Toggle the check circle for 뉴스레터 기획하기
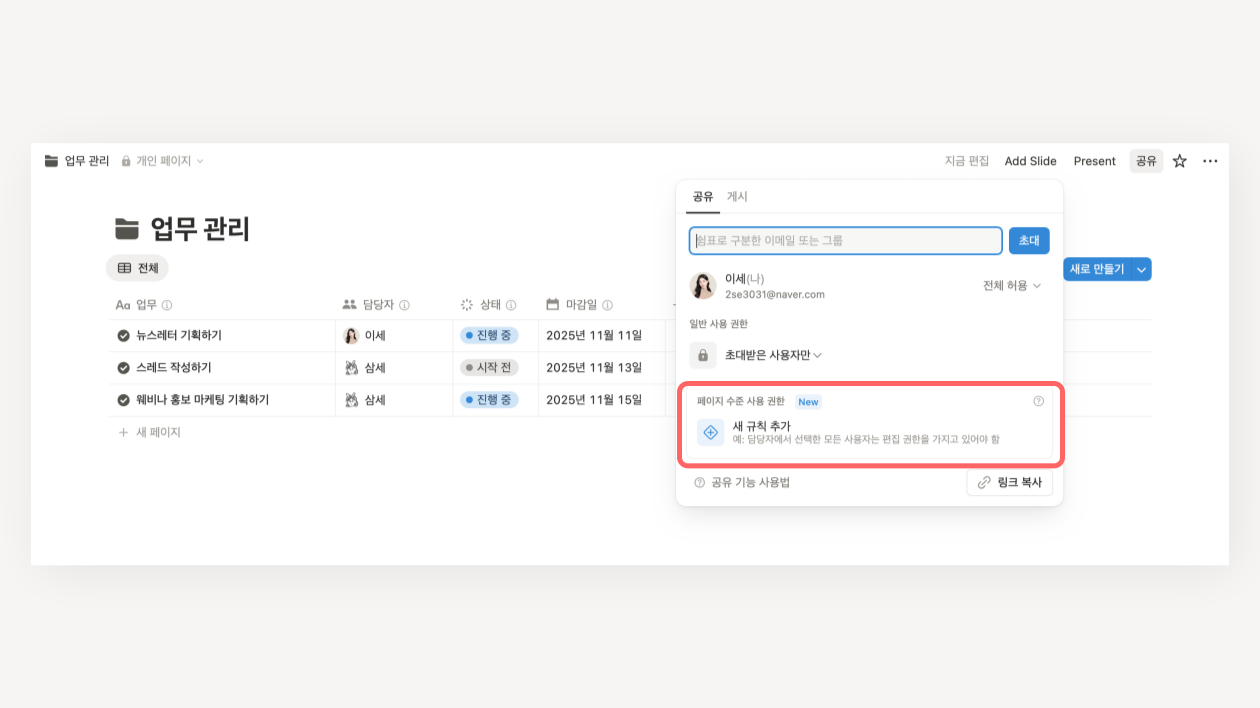1260x708 pixels. (124, 336)
